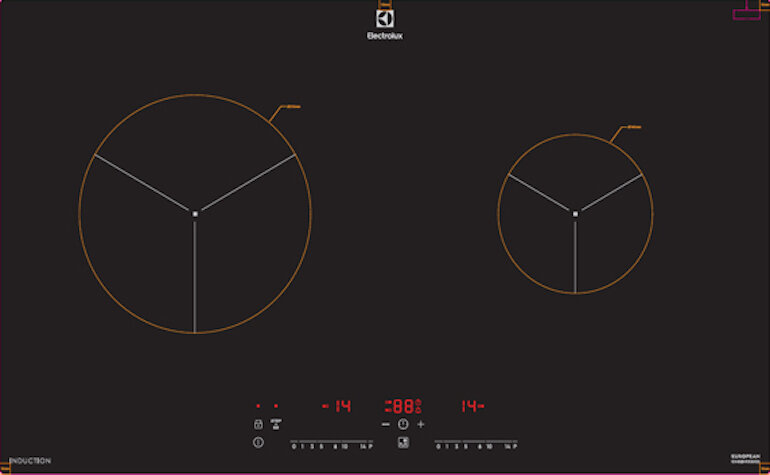
Task: Tap the timer minus button
Action: point(386,424)
